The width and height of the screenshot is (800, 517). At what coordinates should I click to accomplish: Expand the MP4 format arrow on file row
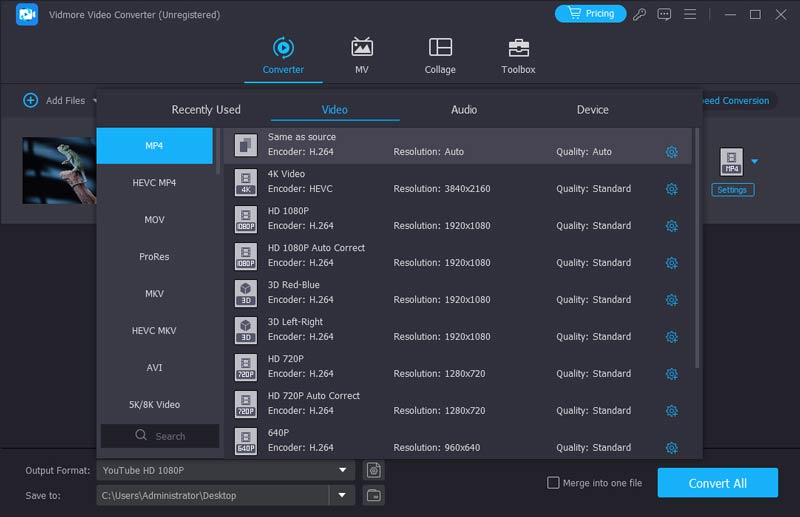[755, 161]
